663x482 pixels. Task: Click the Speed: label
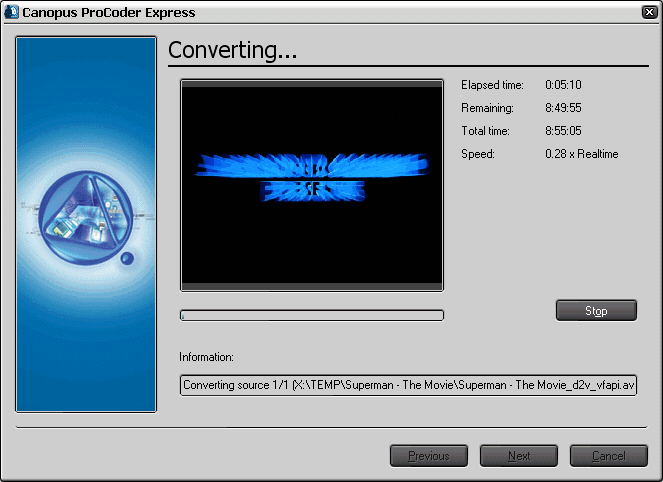478,154
